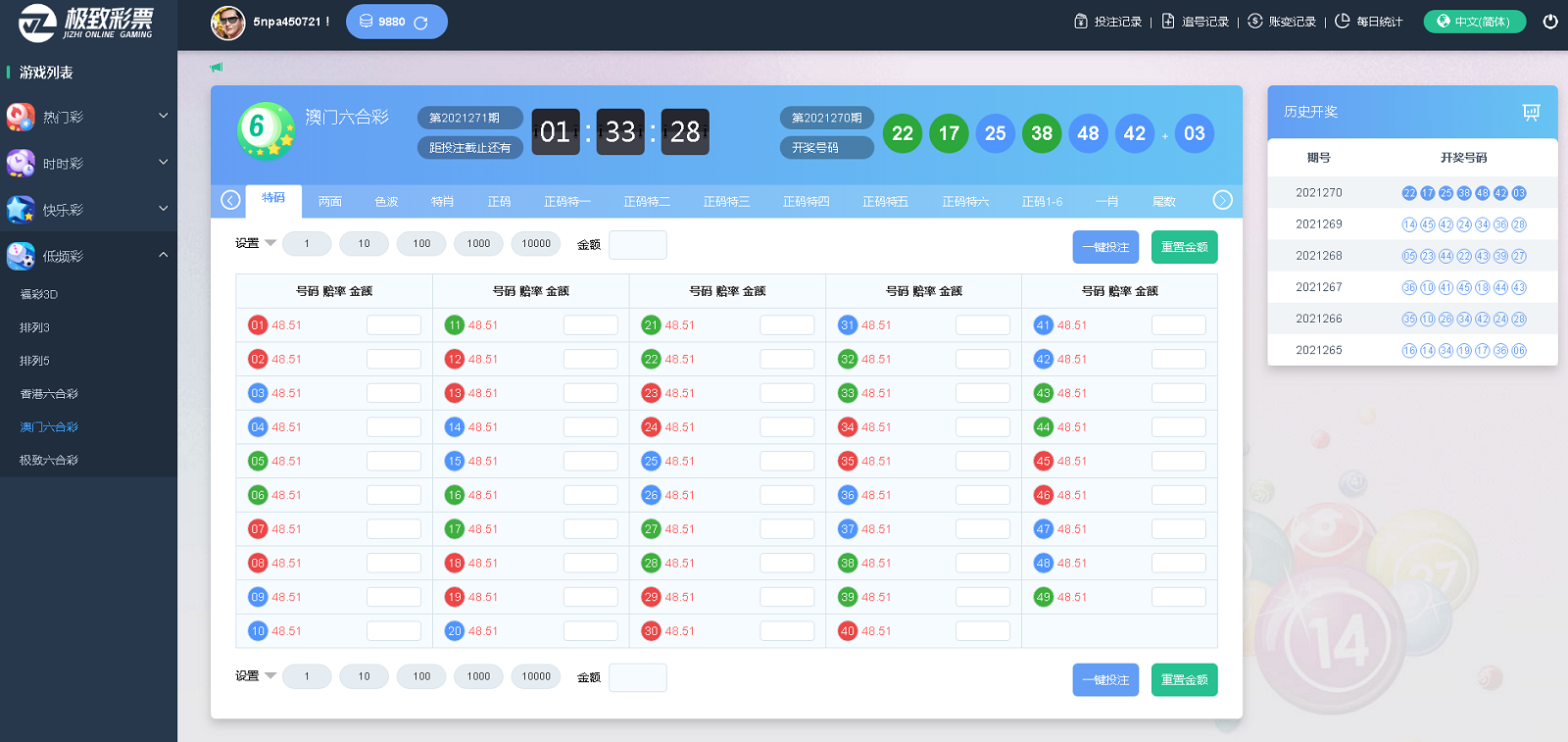Select the 10000 chip amount at top
The width and height of the screenshot is (1568, 742).
536,244
